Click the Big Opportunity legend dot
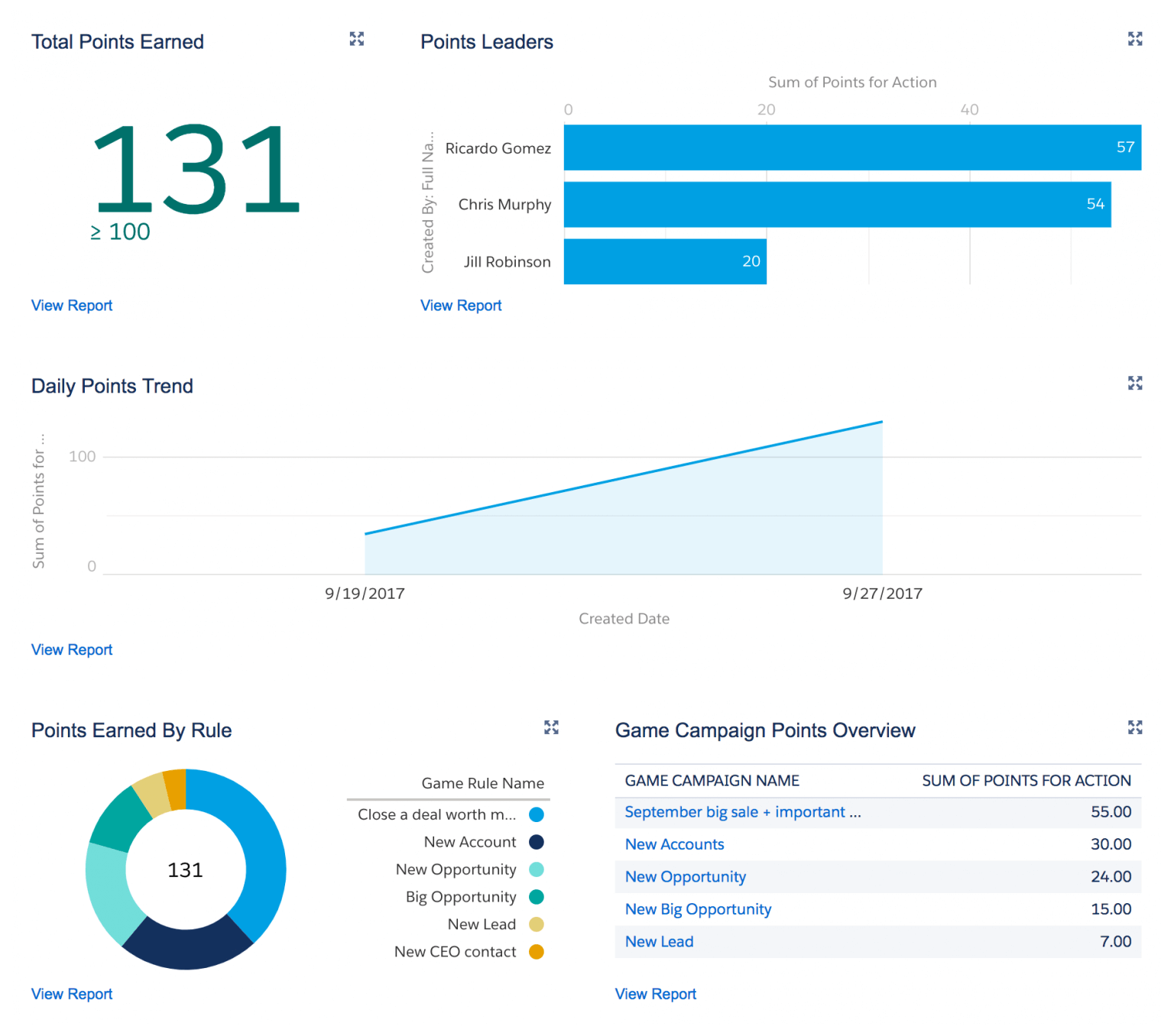 tap(537, 896)
